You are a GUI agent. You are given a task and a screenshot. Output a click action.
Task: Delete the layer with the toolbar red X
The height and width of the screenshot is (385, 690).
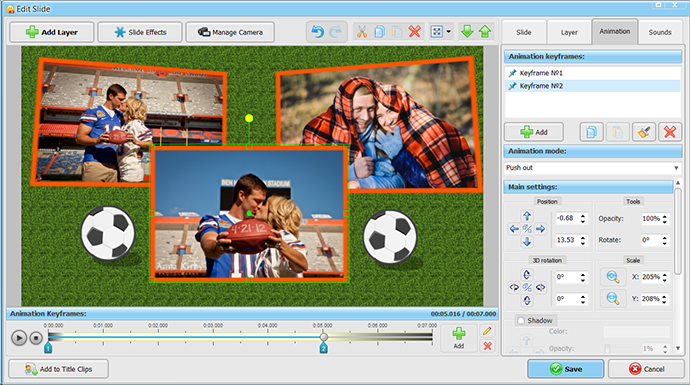click(x=415, y=32)
